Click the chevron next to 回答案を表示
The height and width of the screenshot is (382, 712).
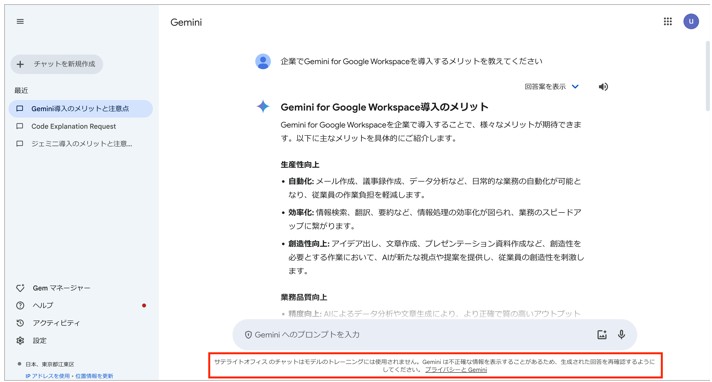(x=575, y=86)
